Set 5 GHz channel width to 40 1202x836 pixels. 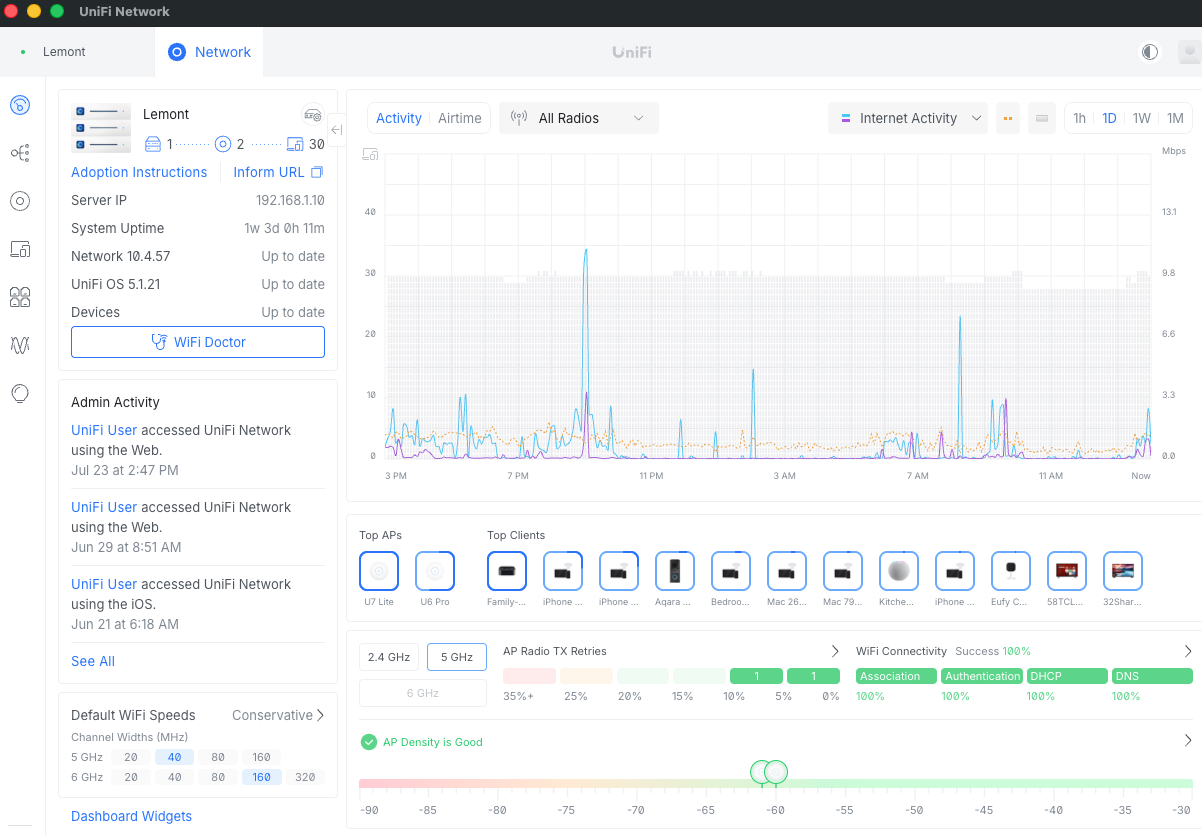click(x=174, y=757)
